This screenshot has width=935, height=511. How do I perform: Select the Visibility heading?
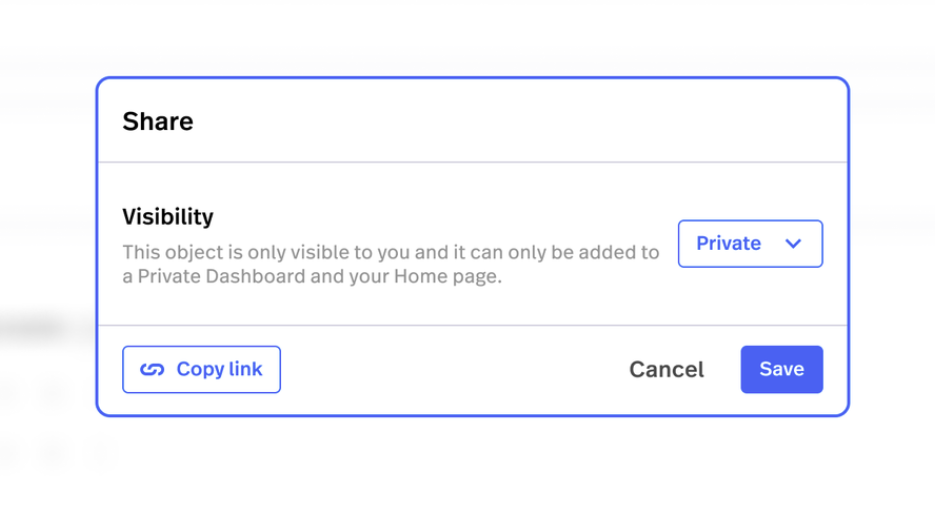coord(168,216)
